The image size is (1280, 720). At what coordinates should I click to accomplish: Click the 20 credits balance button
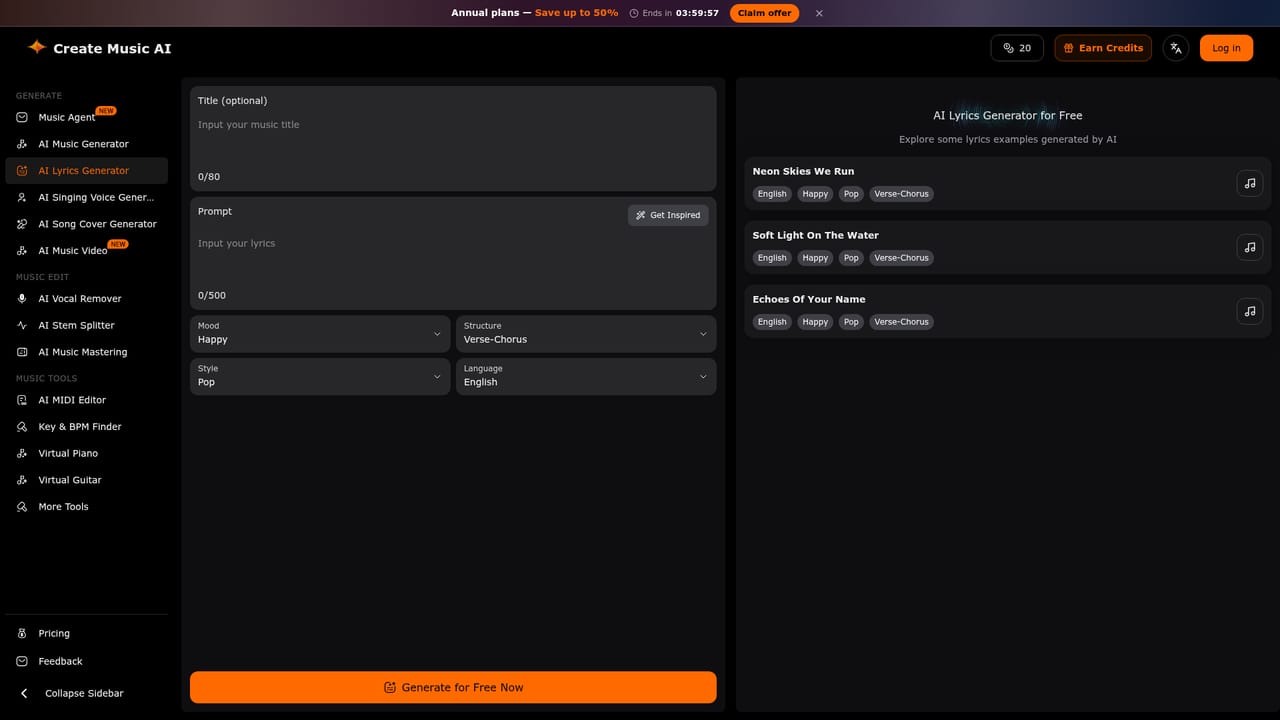1017,48
